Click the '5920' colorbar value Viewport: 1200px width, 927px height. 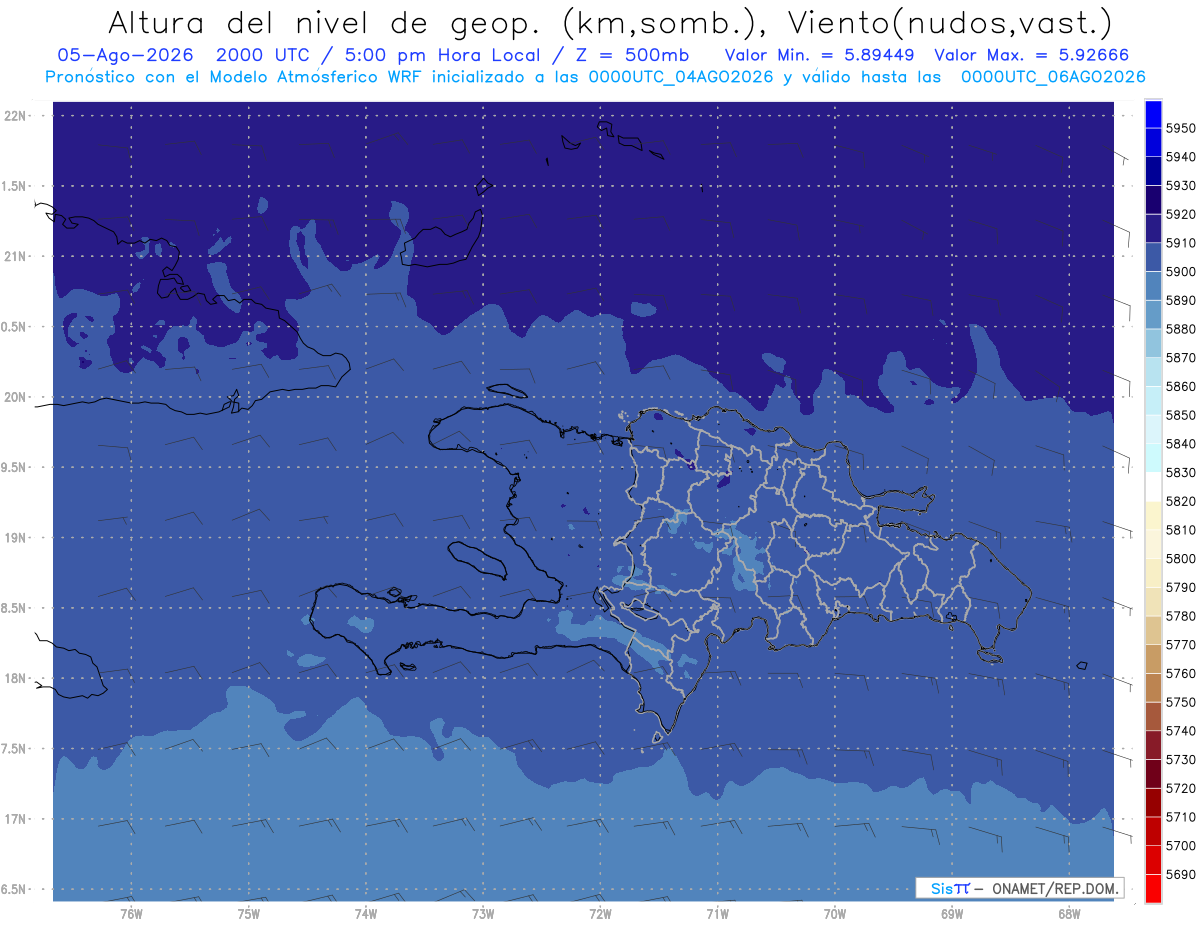(1180, 214)
